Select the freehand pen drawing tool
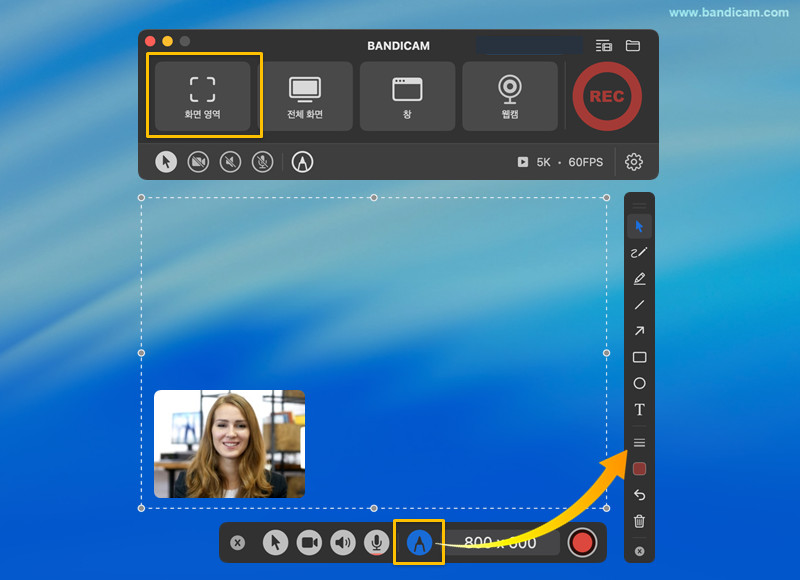 click(x=639, y=252)
